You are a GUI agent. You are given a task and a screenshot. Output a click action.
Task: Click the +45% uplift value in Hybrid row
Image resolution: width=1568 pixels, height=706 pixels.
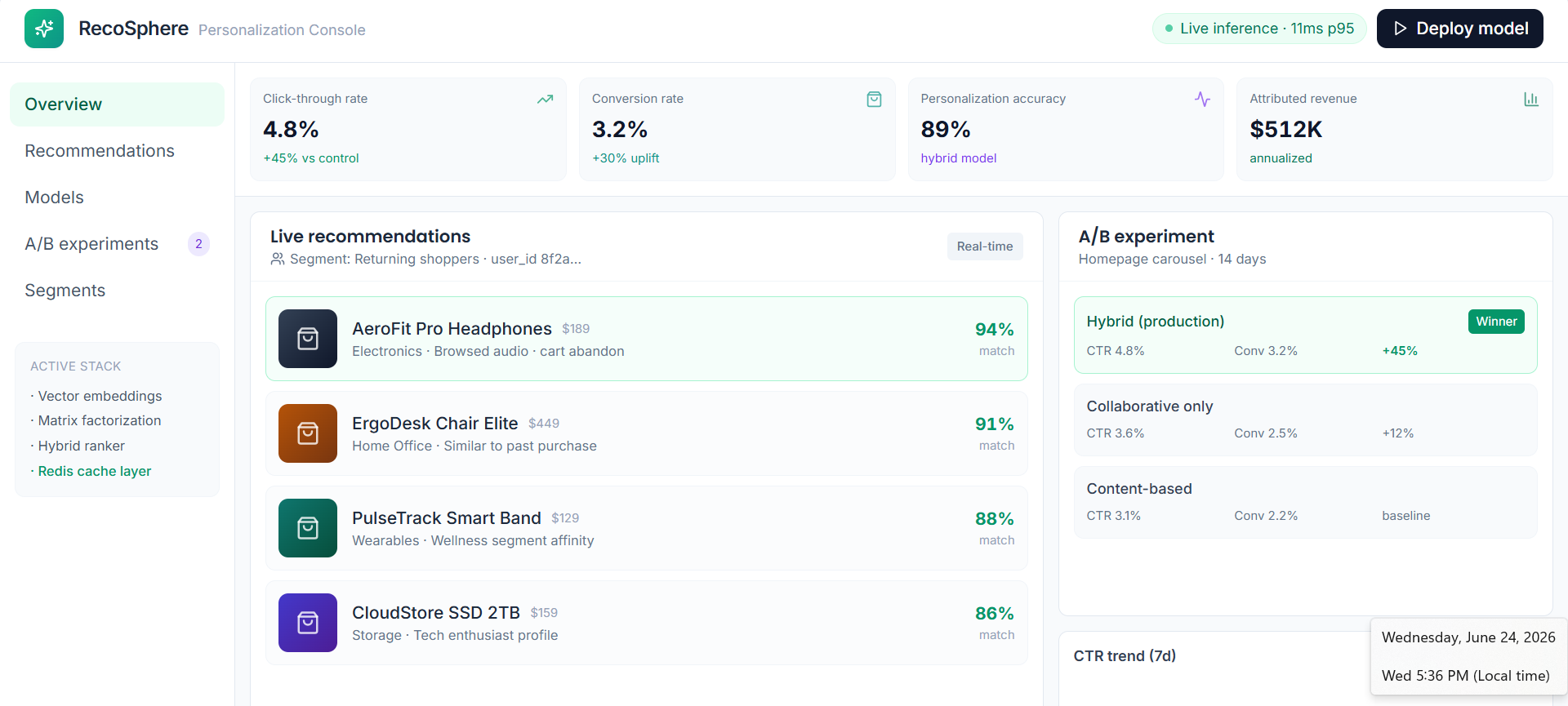coord(1400,351)
